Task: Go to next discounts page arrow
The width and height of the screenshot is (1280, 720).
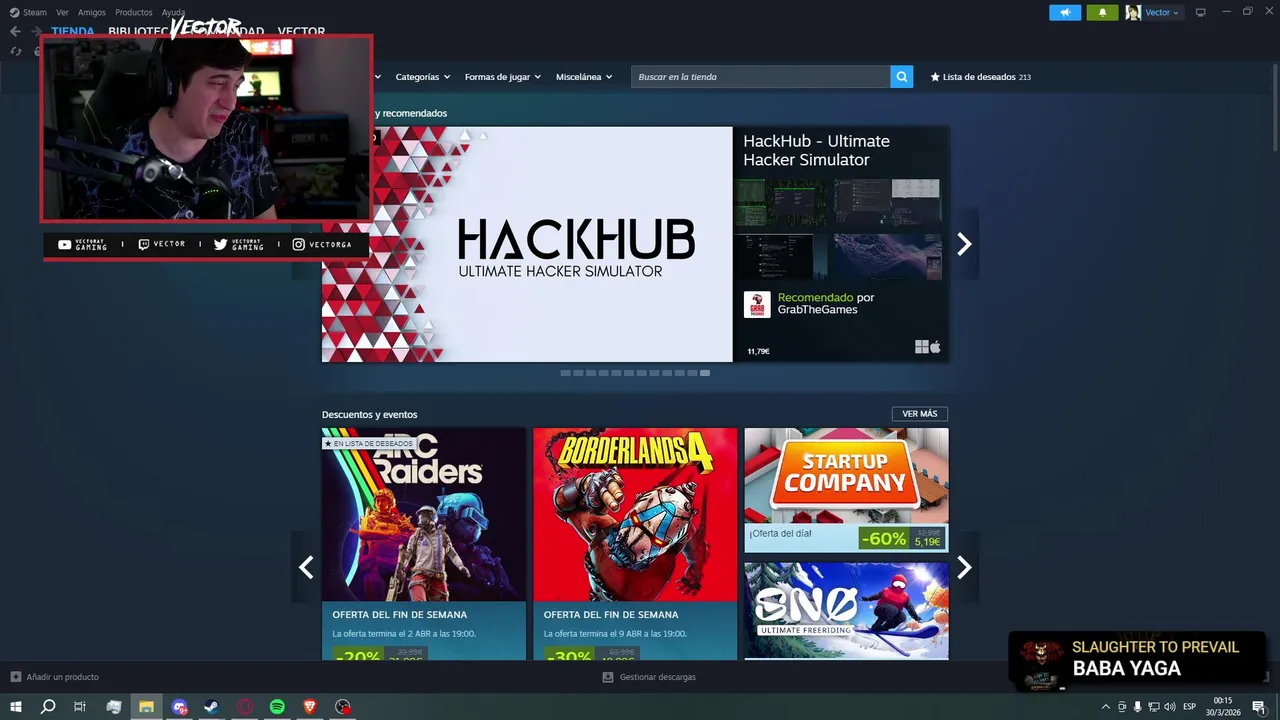Action: tap(964, 567)
